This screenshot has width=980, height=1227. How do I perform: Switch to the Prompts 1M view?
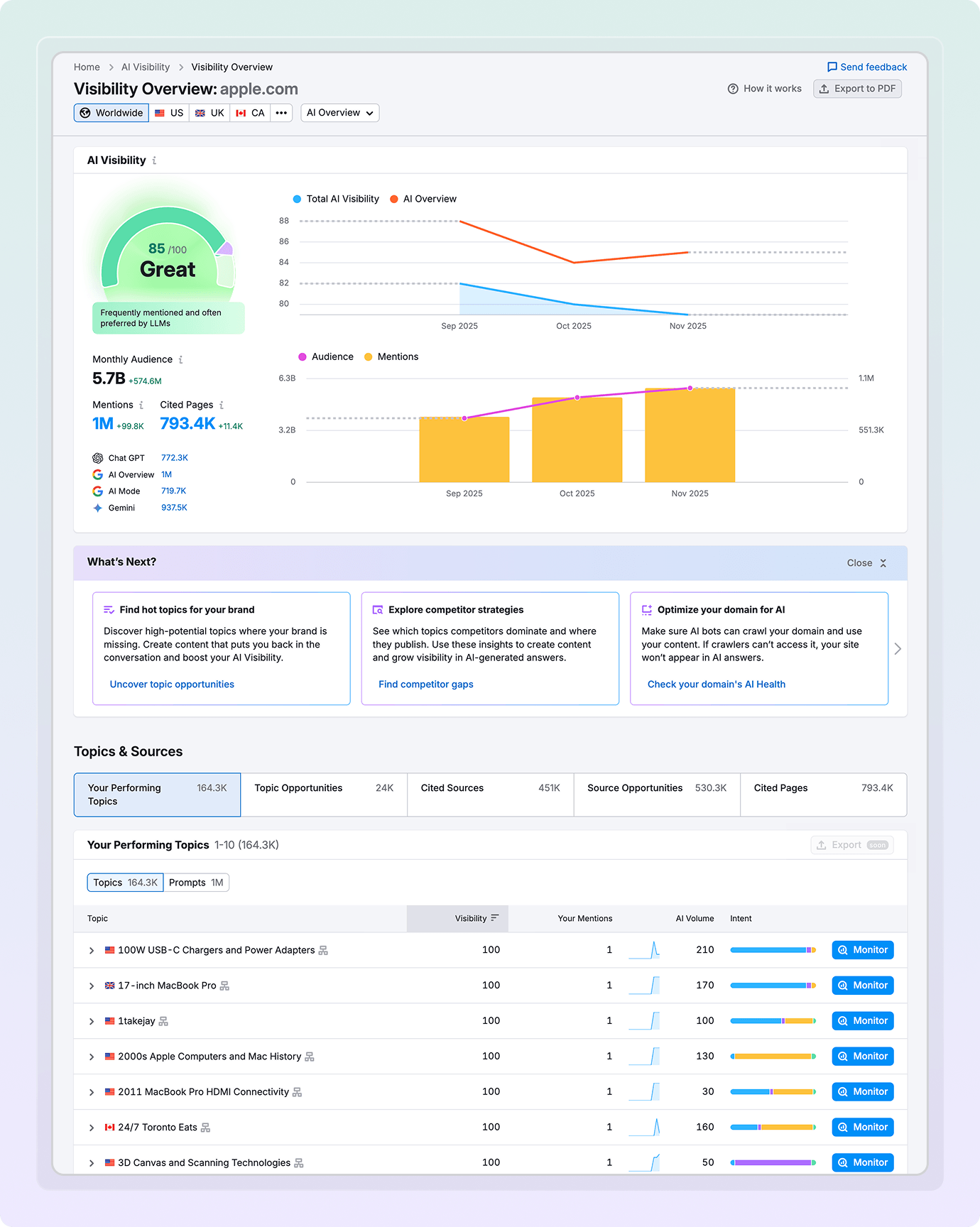point(196,883)
